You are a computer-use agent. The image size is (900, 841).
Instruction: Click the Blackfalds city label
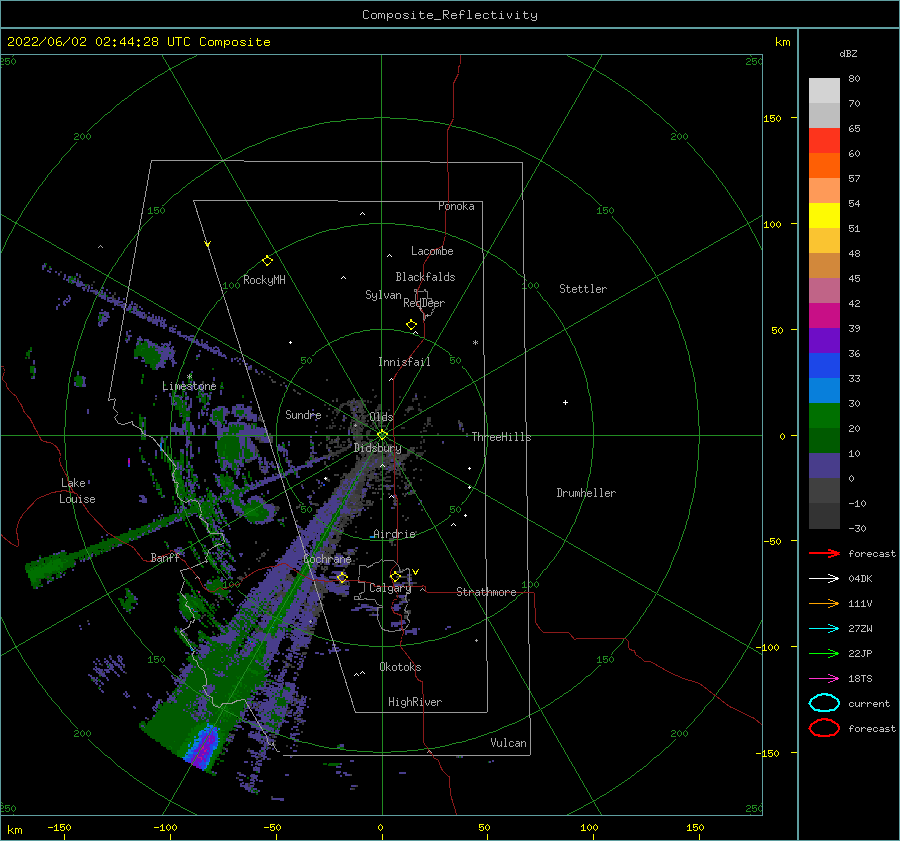[x=425, y=277]
